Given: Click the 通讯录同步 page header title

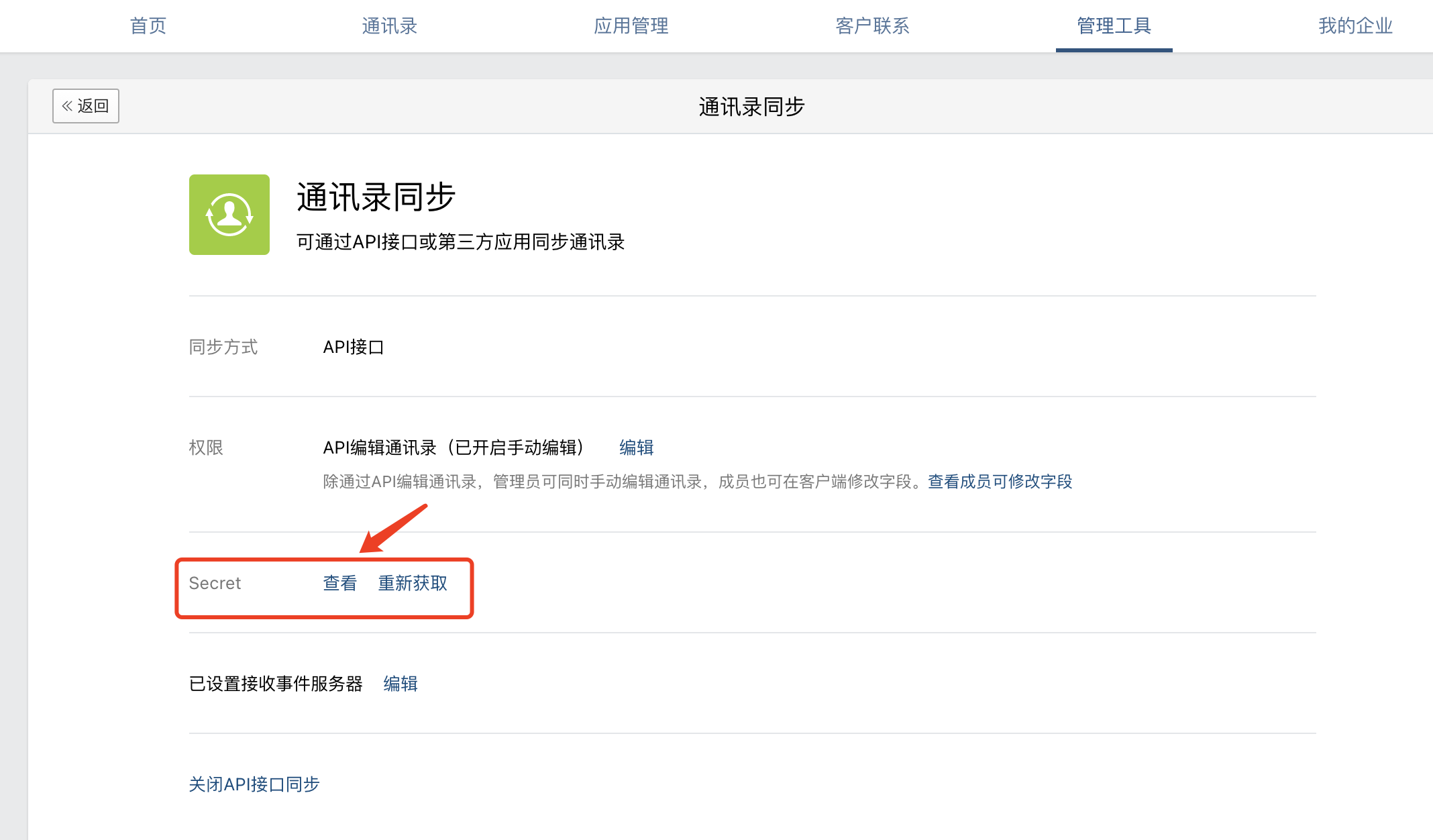Looking at the screenshot, I should 751,107.
